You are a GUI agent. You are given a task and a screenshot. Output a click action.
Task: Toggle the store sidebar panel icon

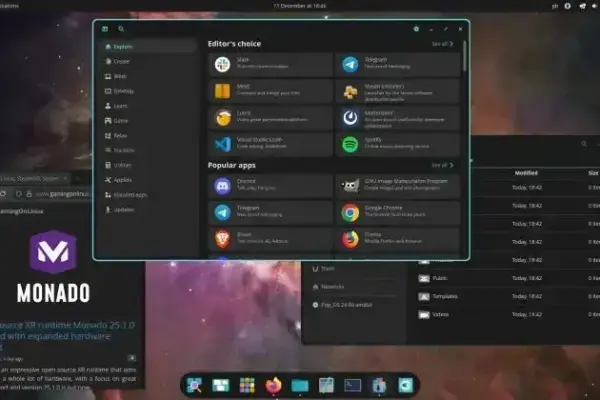click(x=105, y=29)
